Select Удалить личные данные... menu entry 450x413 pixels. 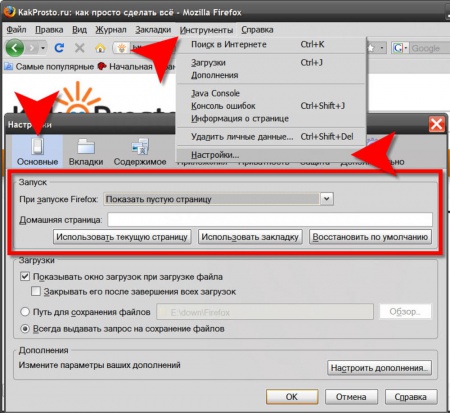(242, 137)
